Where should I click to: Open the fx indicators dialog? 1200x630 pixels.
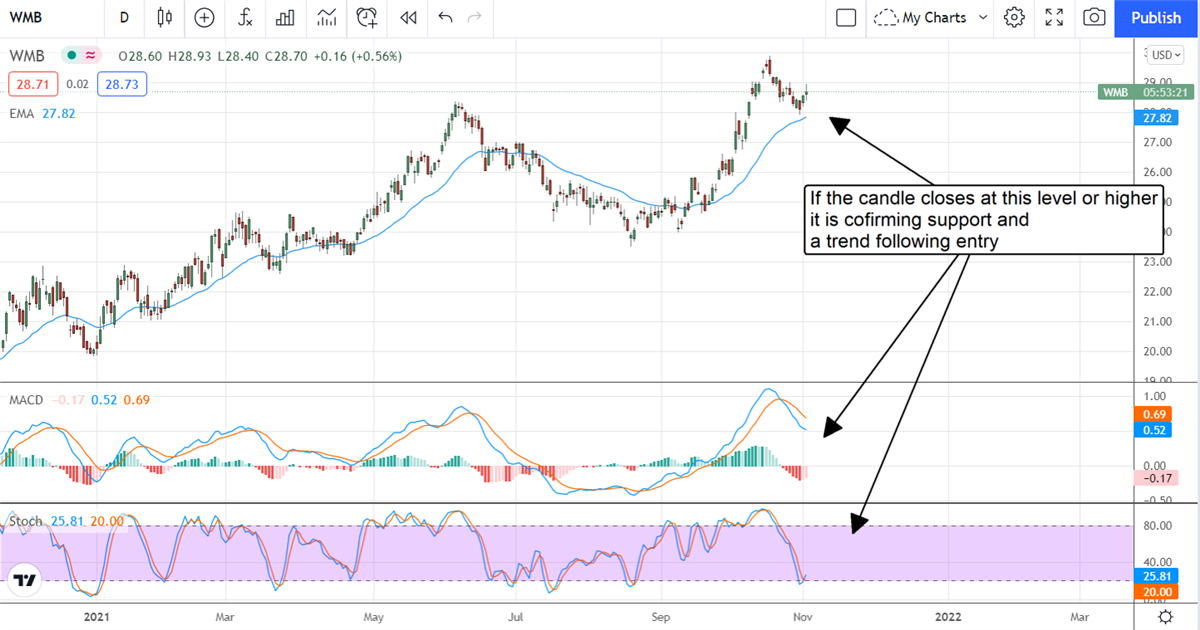[x=245, y=17]
